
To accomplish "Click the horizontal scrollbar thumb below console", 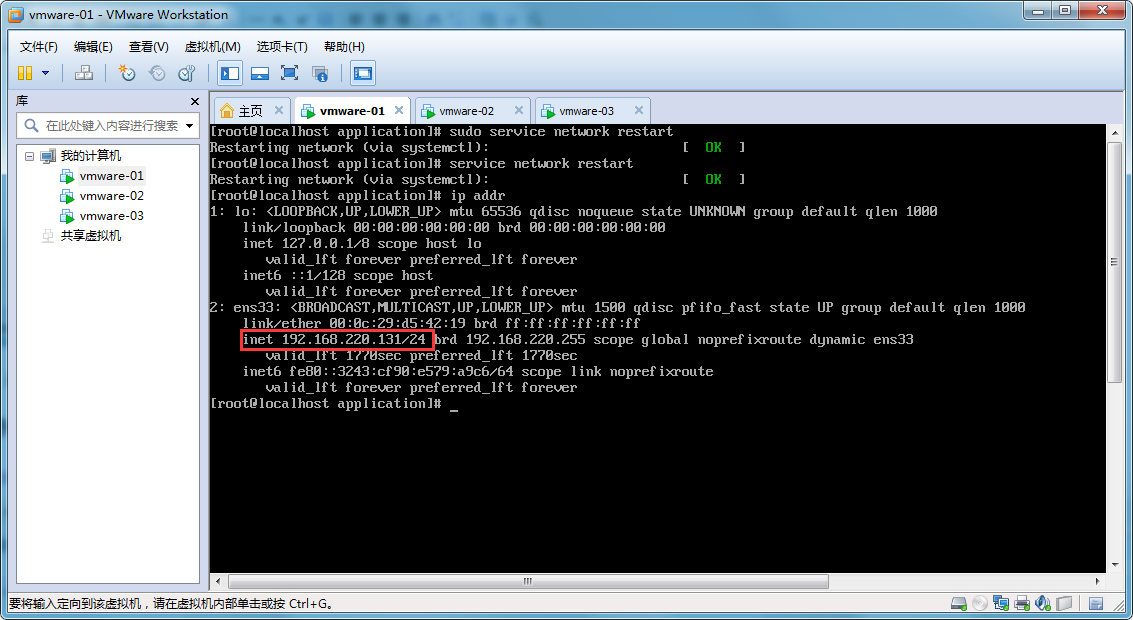I will pos(528,581).
